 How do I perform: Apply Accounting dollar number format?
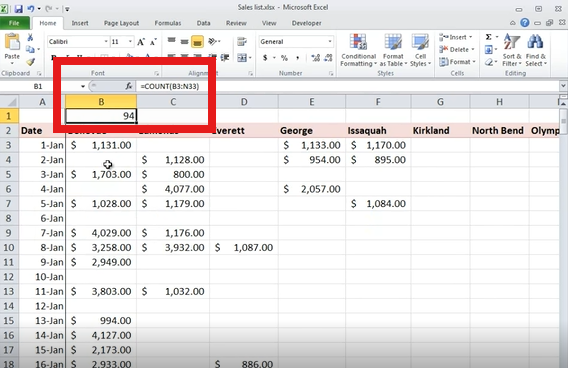265,58
